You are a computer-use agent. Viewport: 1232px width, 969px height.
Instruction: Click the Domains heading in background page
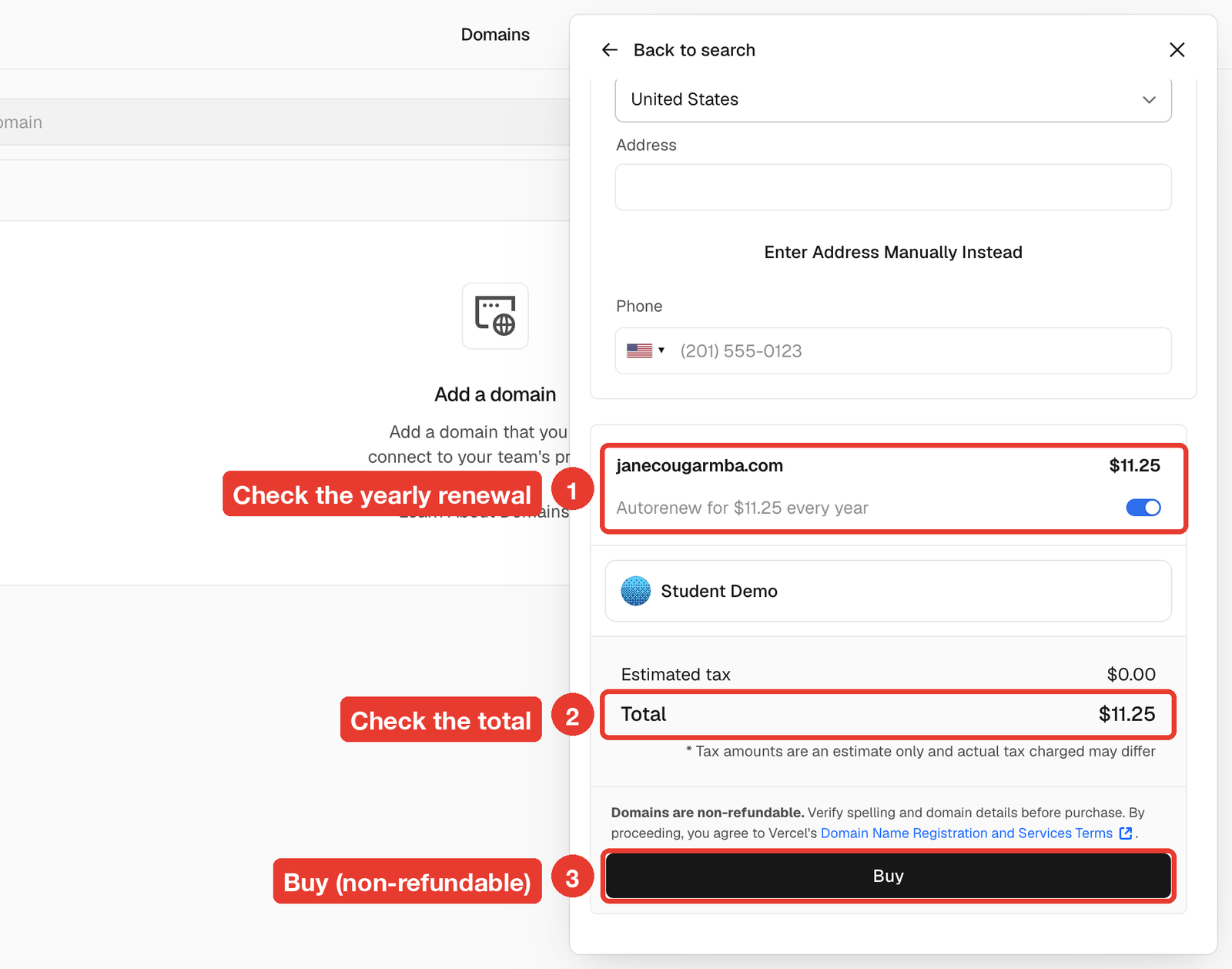tap(495, 35)
